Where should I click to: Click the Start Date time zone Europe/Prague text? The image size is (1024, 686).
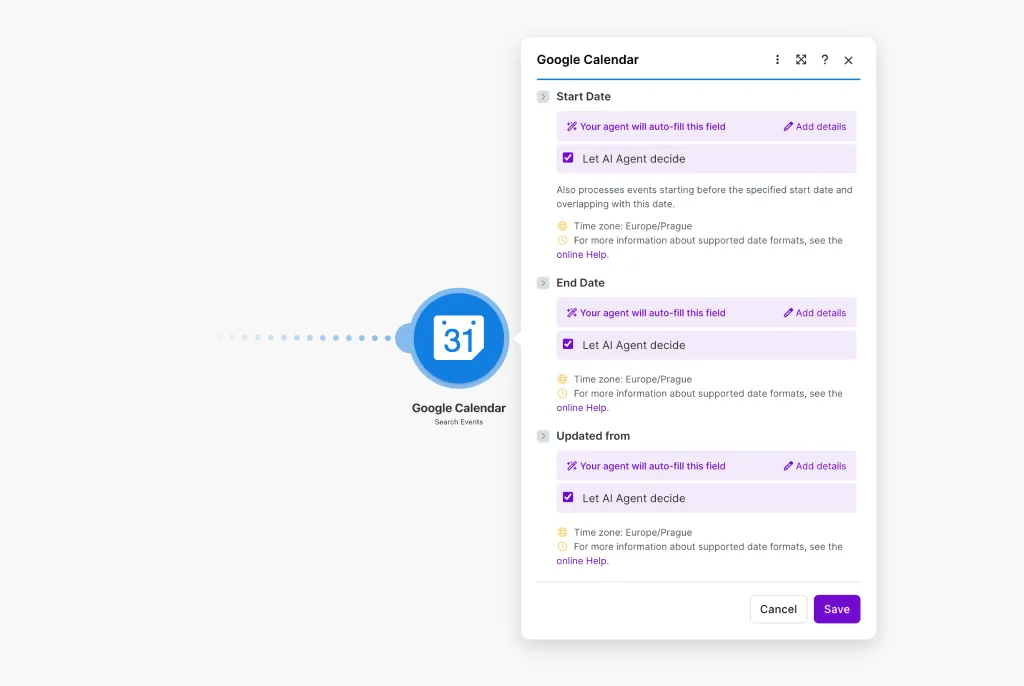point(633,226)
